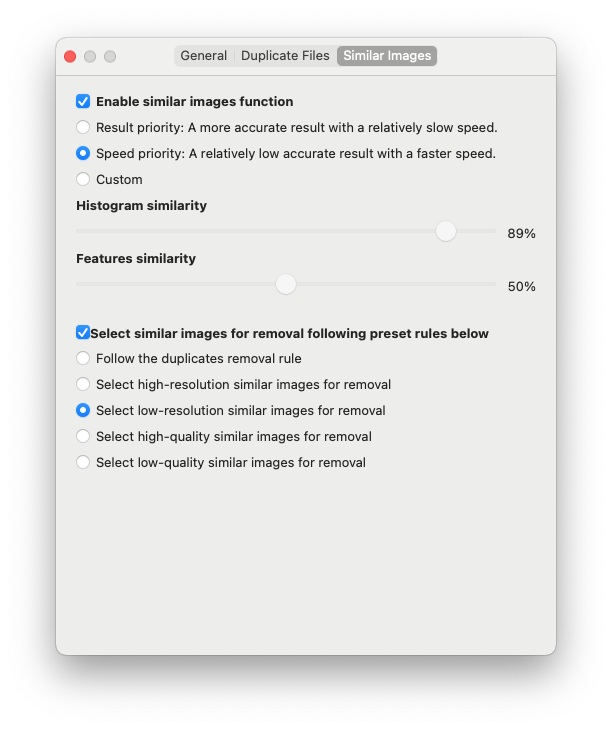Choose Follow the duplicates removal rule
This screenshot has height=729, width=612.
coord(83,358)
